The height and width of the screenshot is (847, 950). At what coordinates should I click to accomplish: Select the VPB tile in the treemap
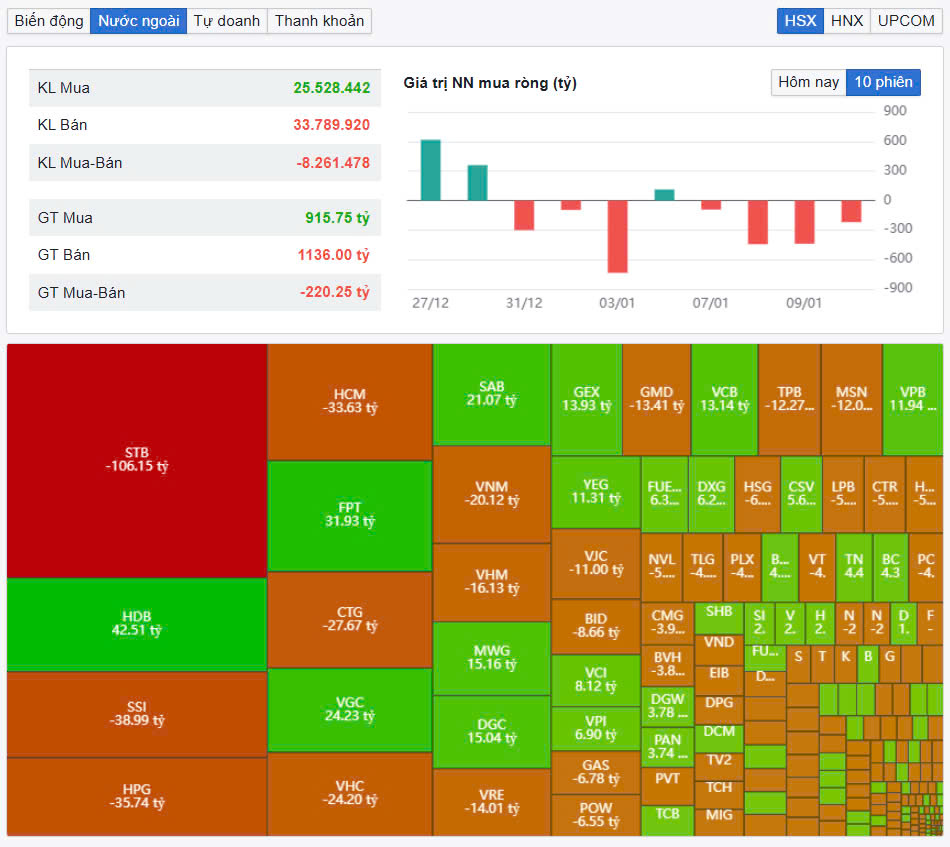click(912, 400)
